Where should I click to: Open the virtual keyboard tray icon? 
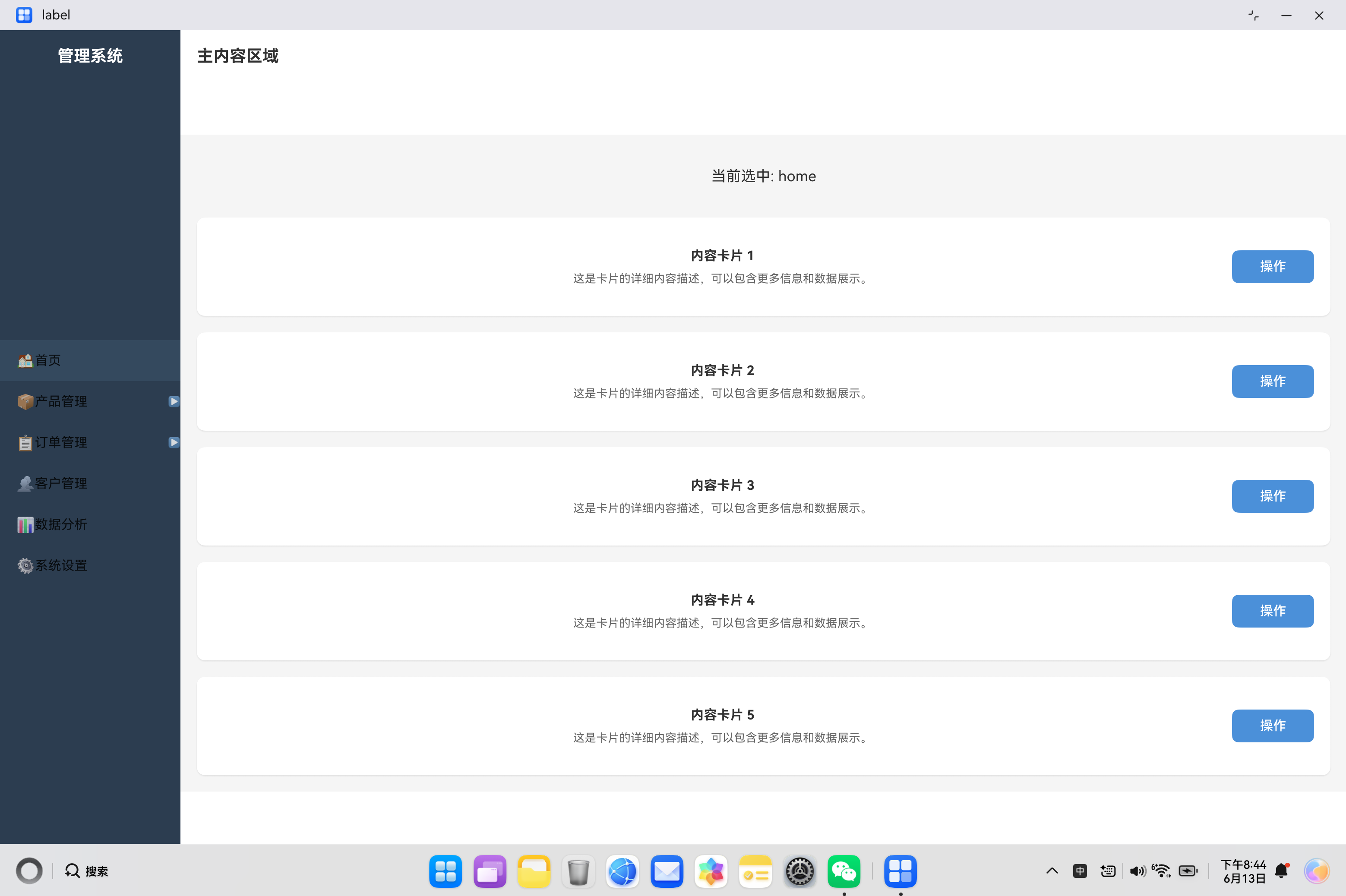pyautogui.click(x=1108, y=871)
